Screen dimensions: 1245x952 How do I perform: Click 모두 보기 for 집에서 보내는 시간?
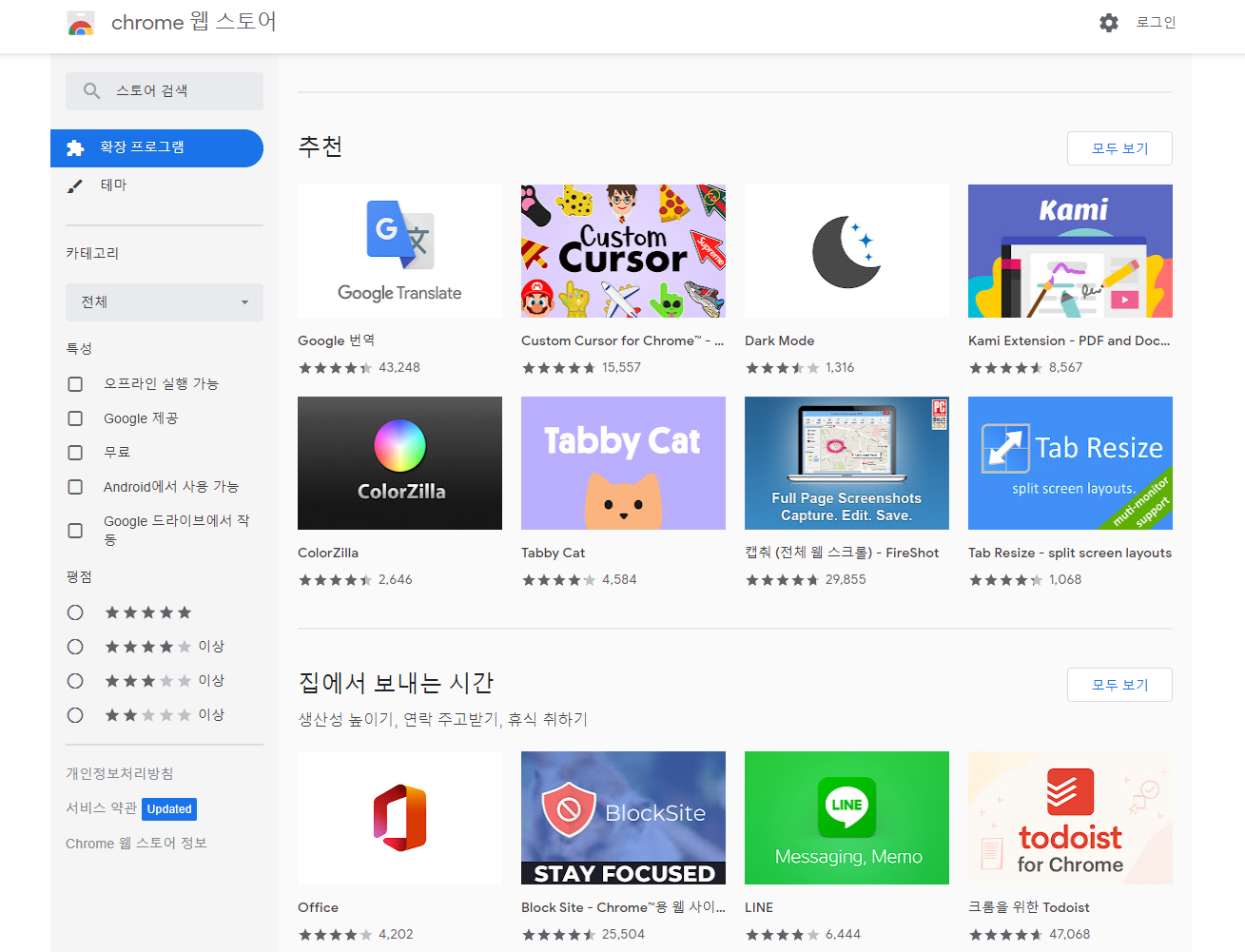pos(1119,685)
